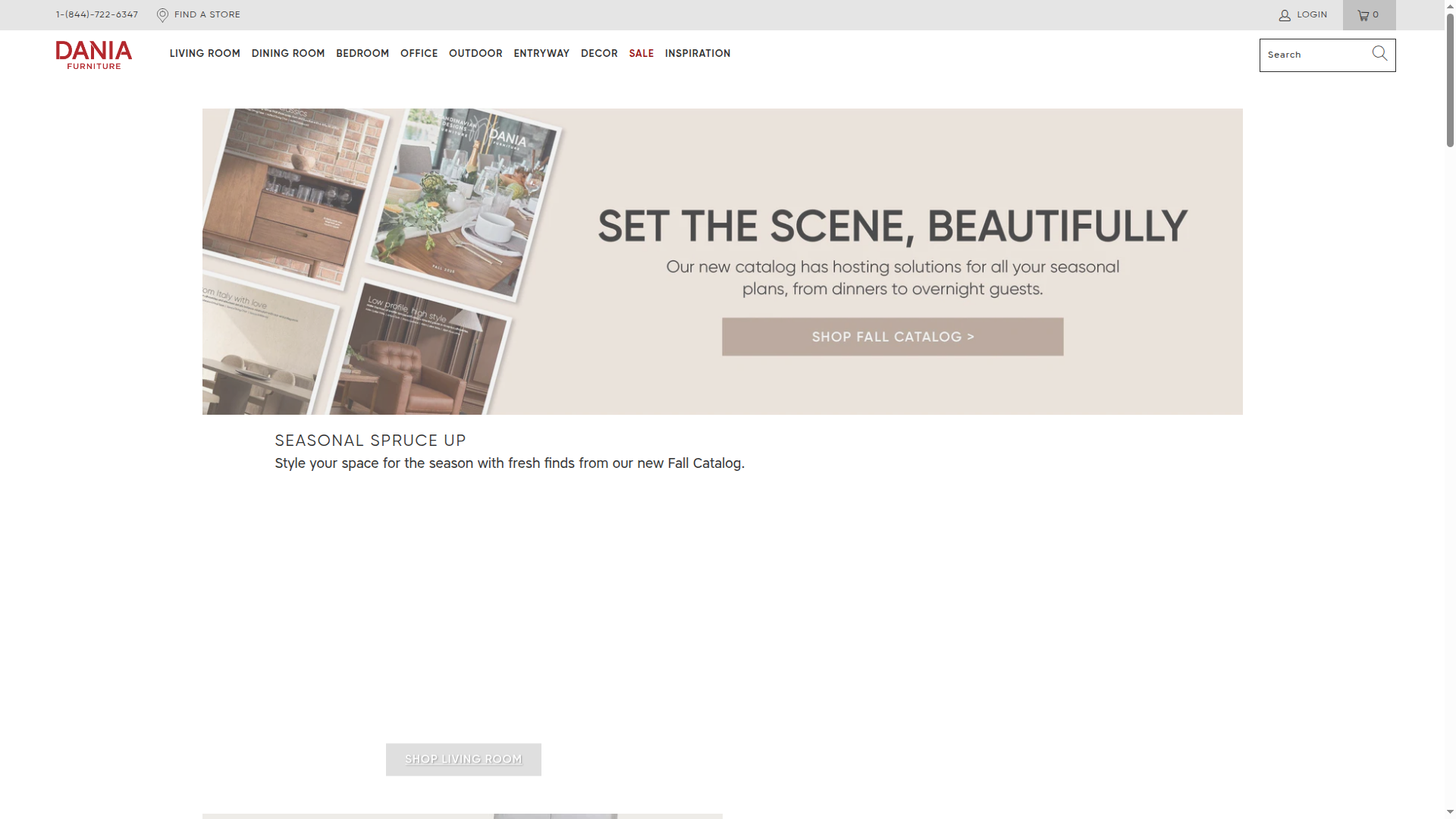Open the Outdoor category
The height and width of the screenshot is (819, 1456).
[x=475, y=54]
